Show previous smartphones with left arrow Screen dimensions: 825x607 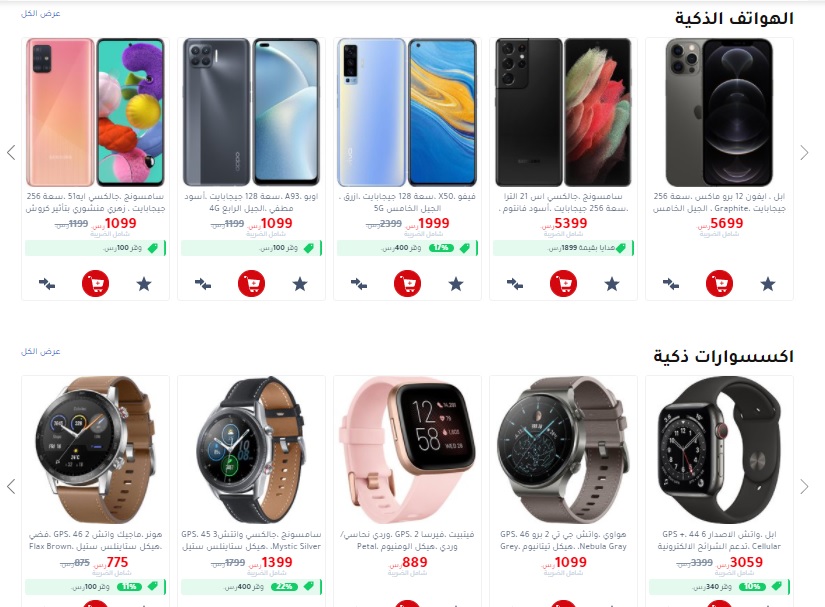[11, 153]
